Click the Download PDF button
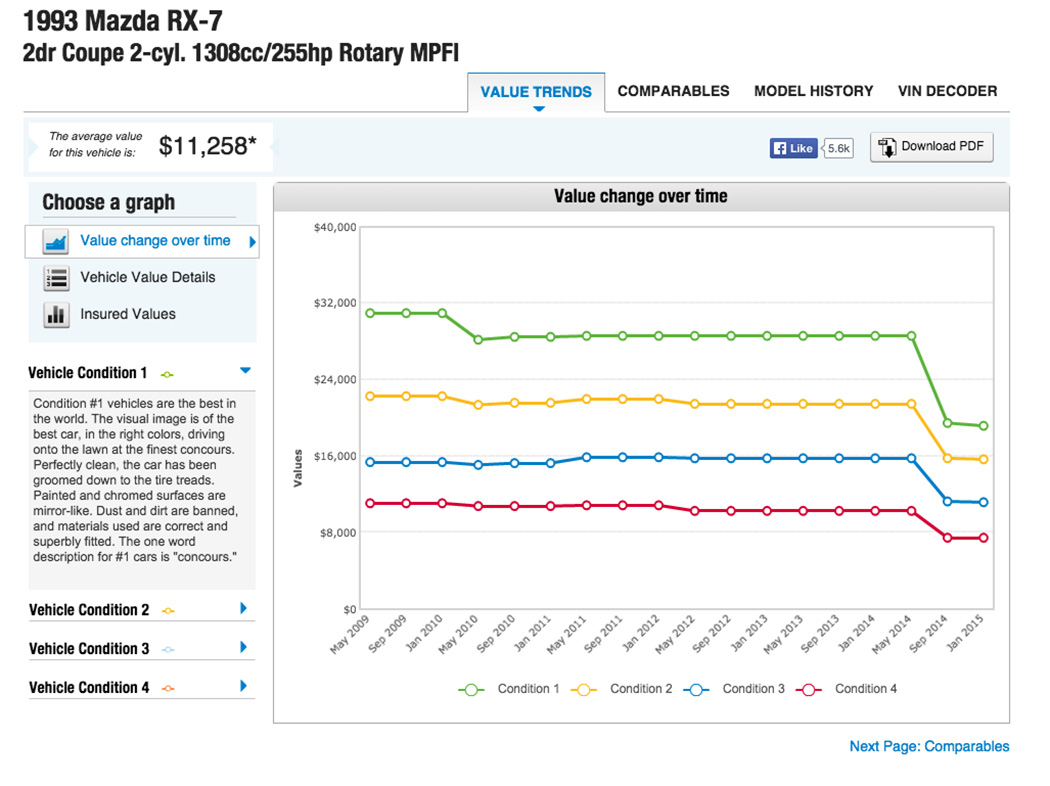The image size is (1050, 786). coord(931,147)
